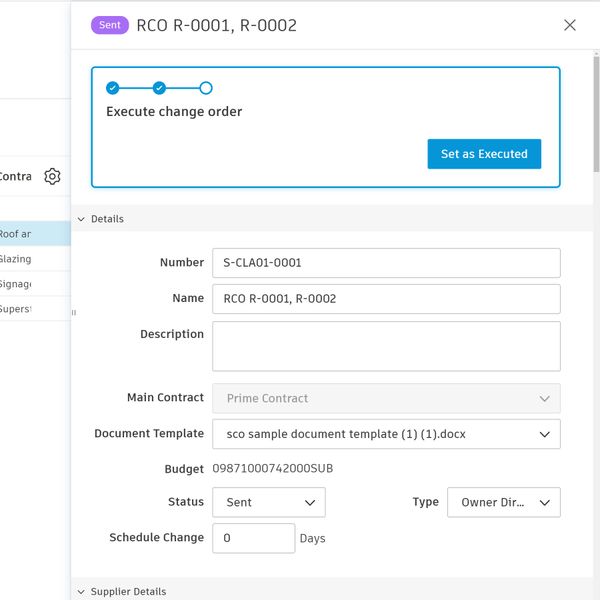Click the purple Sent status badge
600x600 pixels.
[110, 25]
